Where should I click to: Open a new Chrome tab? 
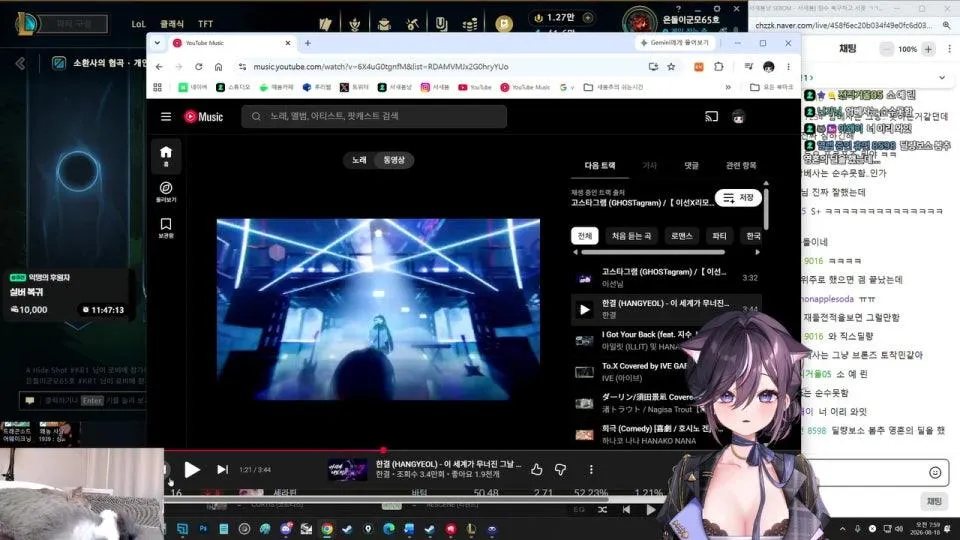point(308,43)
